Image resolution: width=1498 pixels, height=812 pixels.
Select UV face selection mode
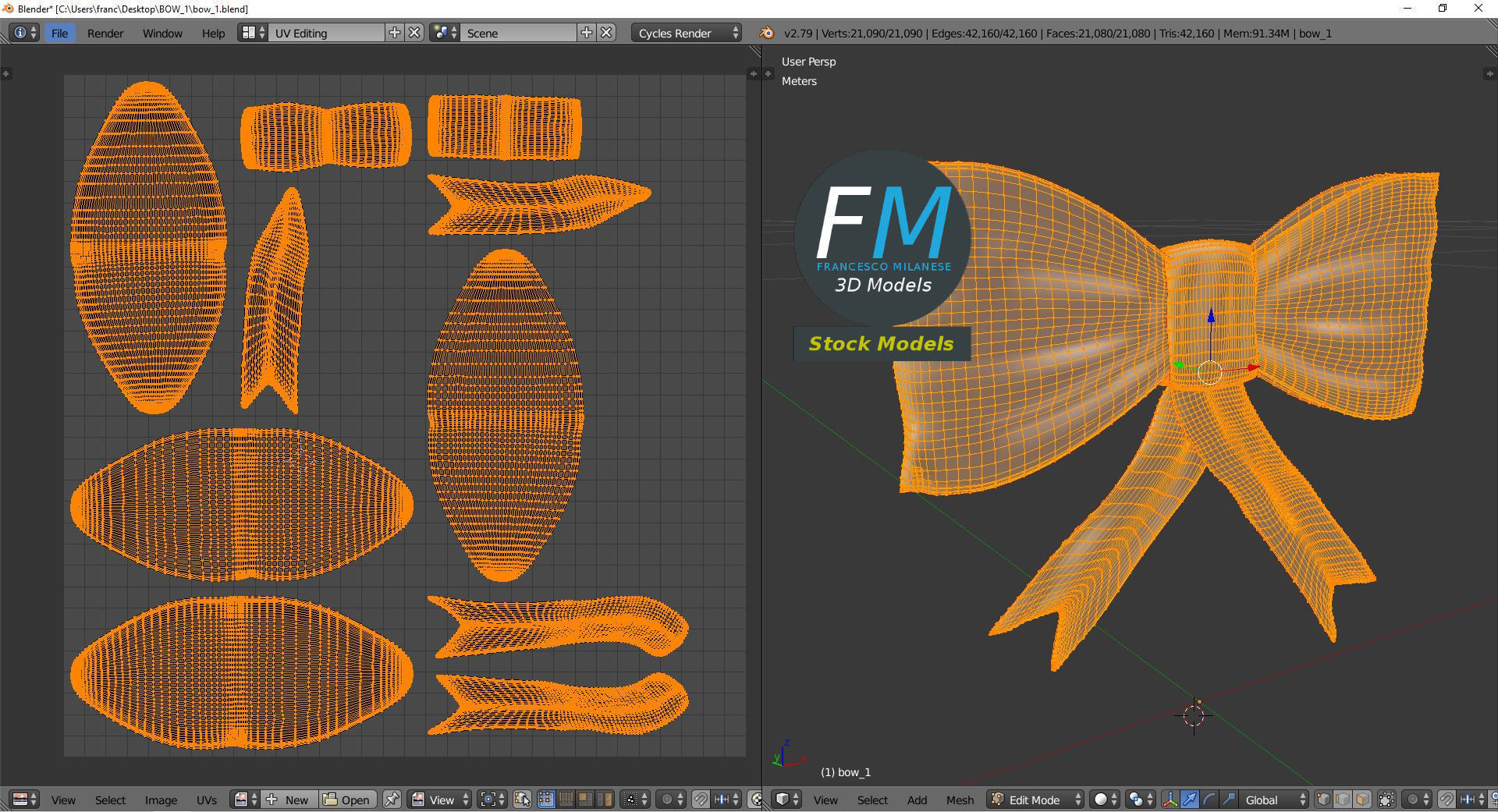click(x=584, y=800)
